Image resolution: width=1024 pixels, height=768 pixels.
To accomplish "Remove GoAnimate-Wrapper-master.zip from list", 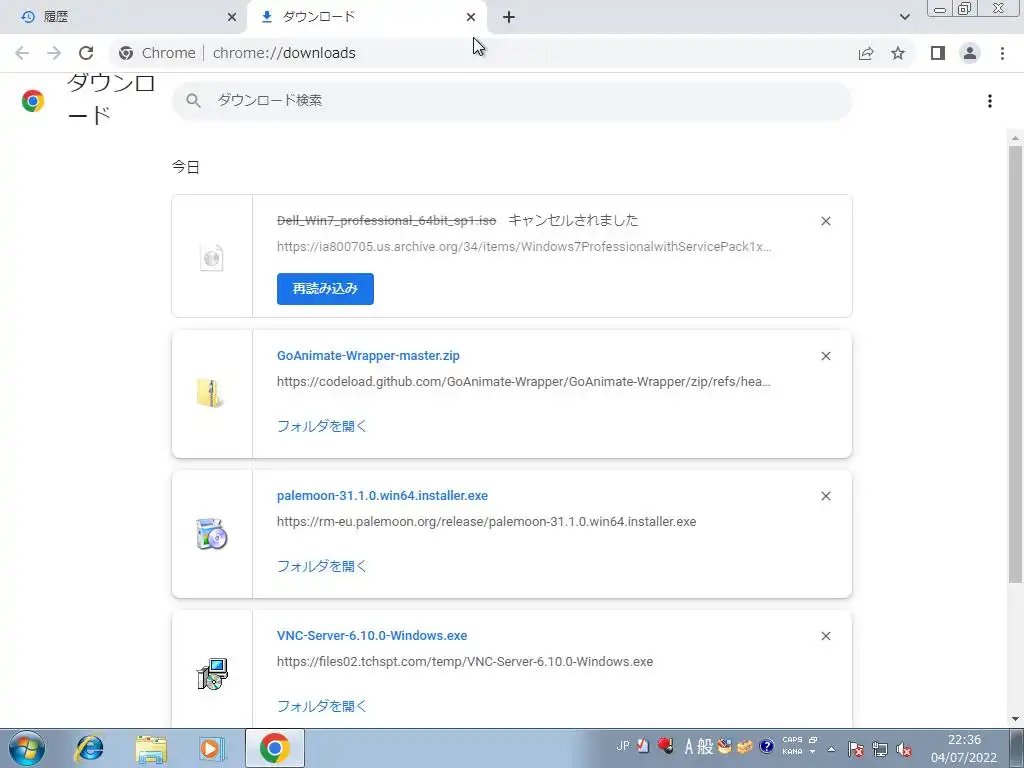I will point(825,356).
